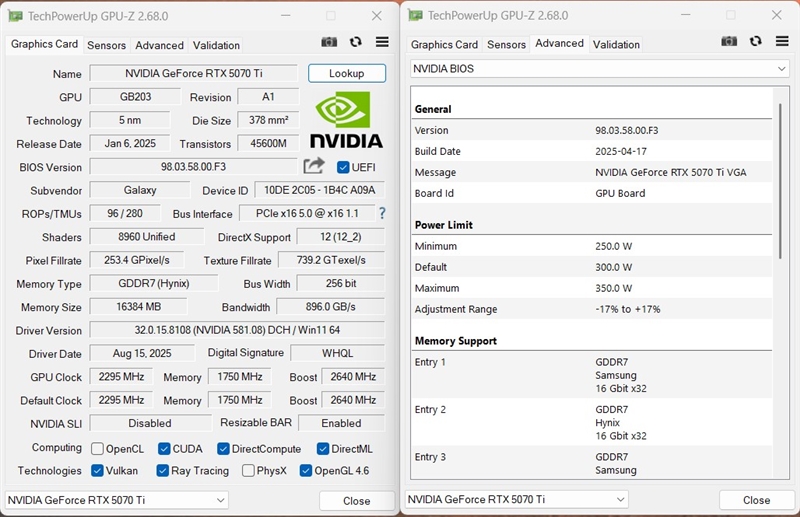Expand the GPU selector dropdown in left window
Image resolution: width=800 pixels, height=517 pixels.
pos(117,500)
